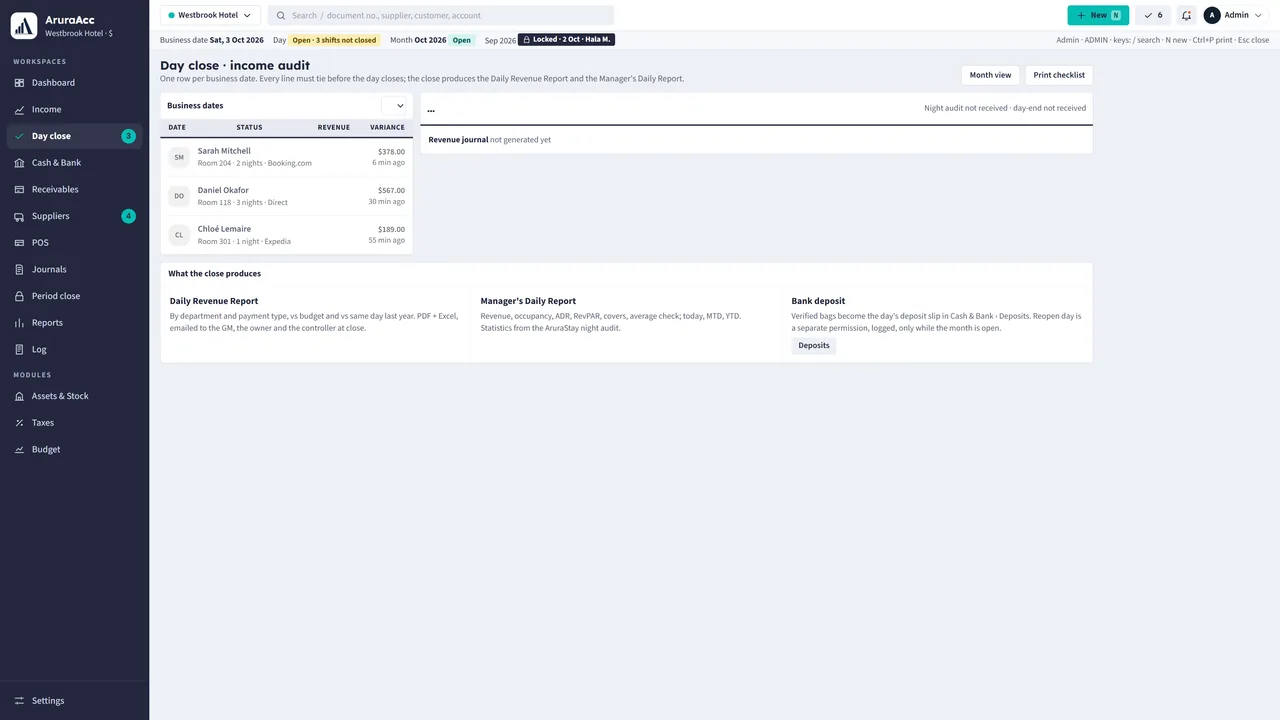Image resolution: width=1280 pixels, height=720 pixels.
Task: Open Period close lock icon
Action: tap(20, 296)
